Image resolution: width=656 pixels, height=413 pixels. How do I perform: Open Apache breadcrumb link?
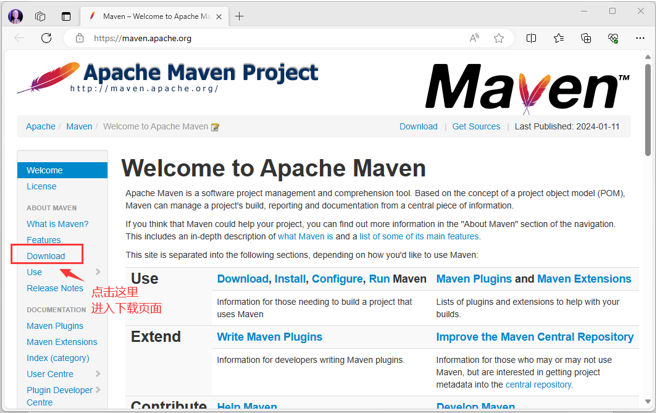41,126
